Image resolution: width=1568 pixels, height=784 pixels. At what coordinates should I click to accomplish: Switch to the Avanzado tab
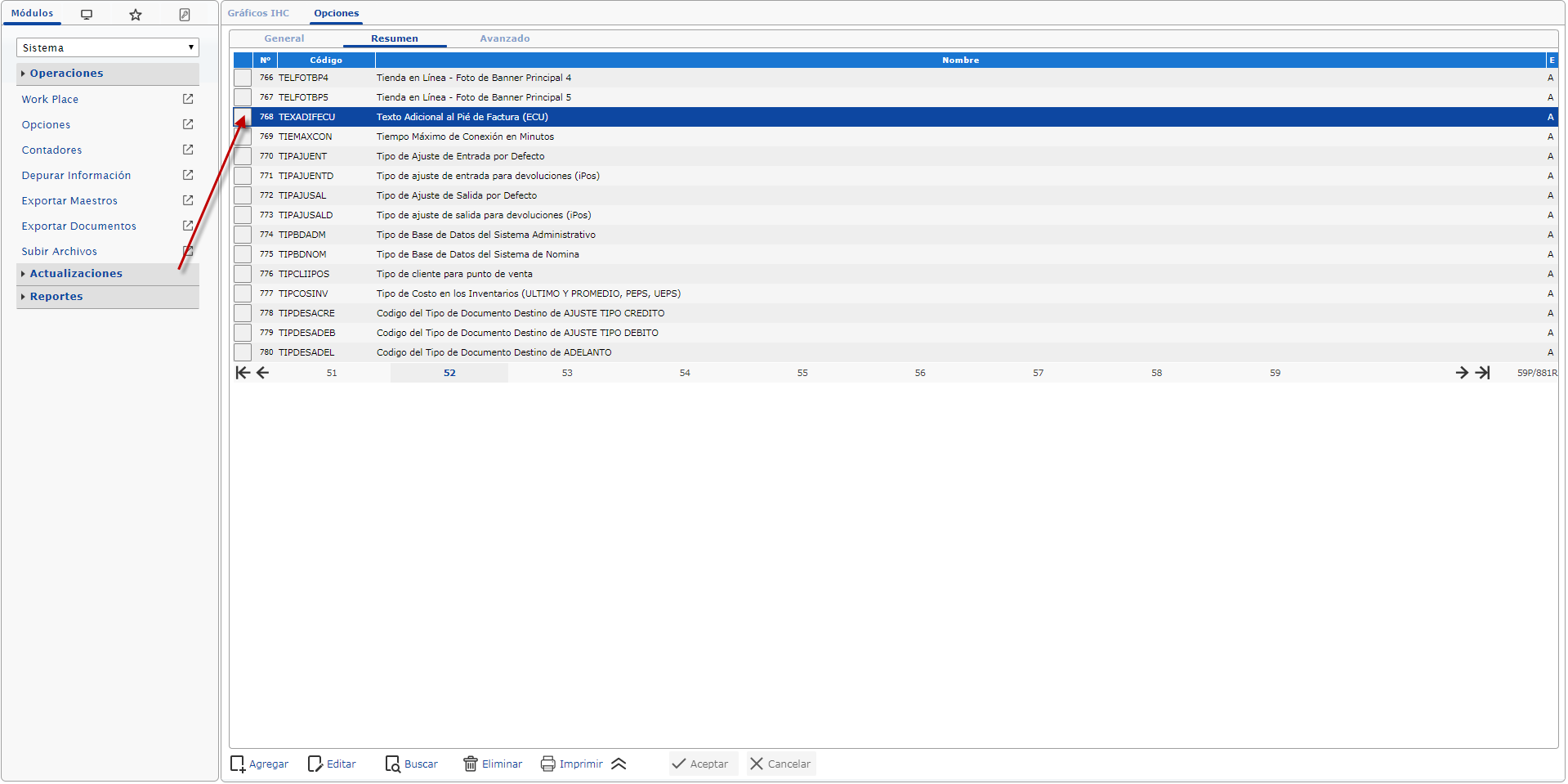(x=505, y=38)
